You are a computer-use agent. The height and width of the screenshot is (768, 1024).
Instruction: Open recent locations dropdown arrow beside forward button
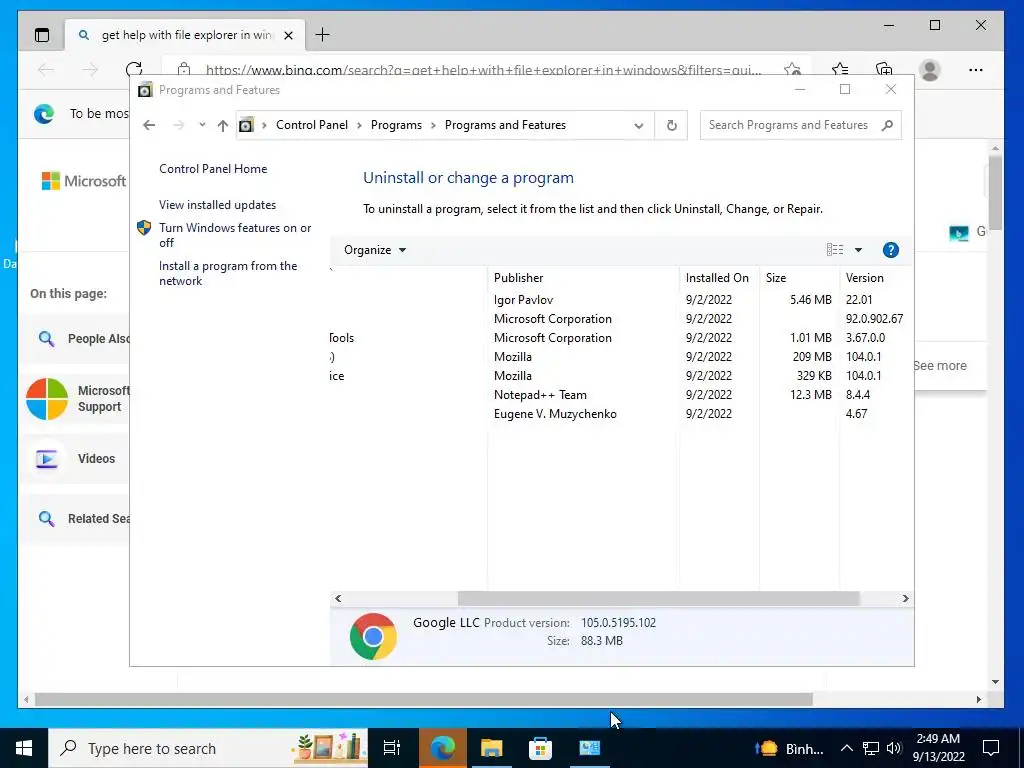202,125
